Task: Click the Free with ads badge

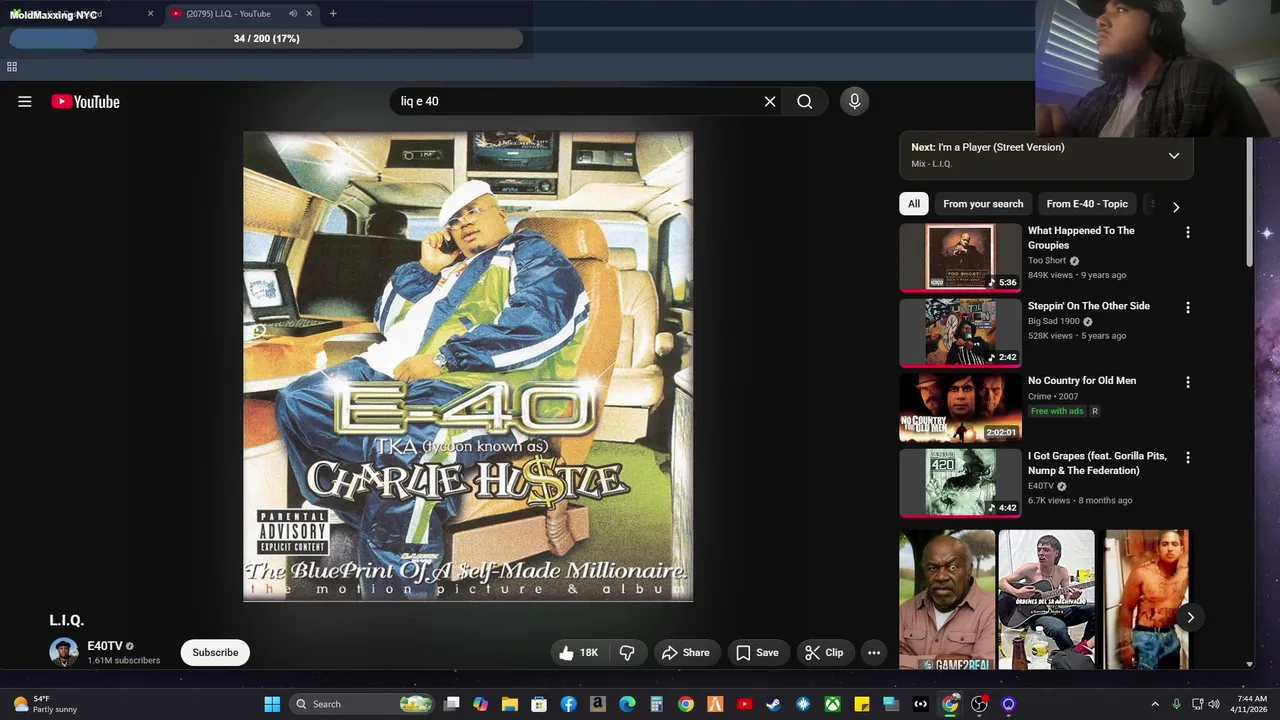Action: pyautogui.click(x=1057, y=411)
